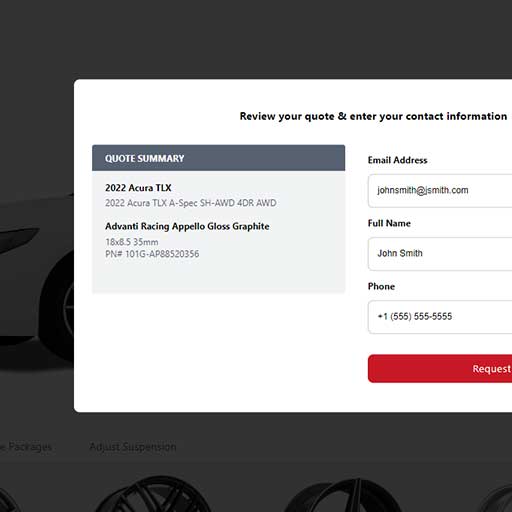Click the 'Full Name' field label
This screenshot has width=512, height=512.
pos(389,223)
